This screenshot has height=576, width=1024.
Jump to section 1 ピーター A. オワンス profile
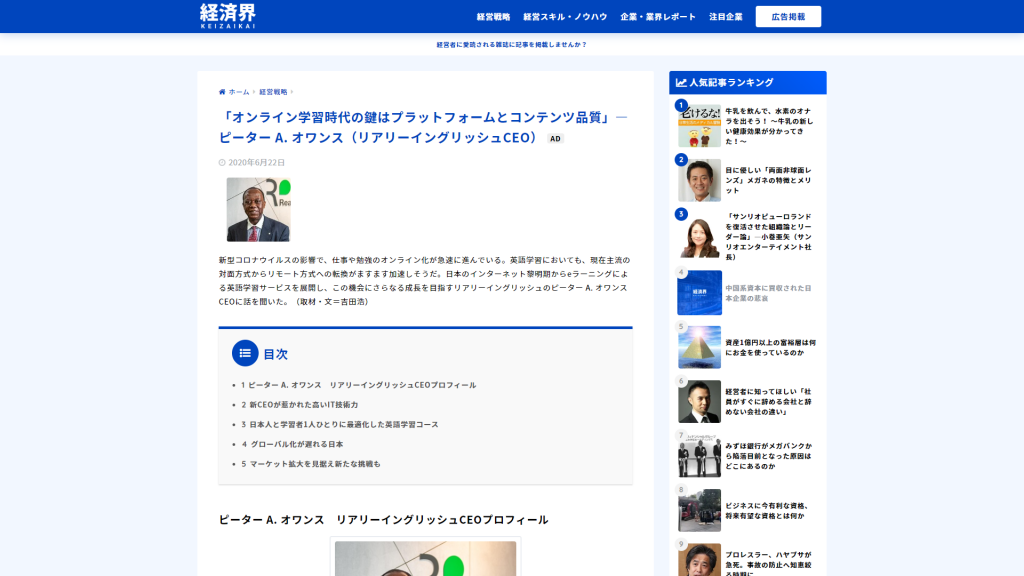pyautogui.click(x=359, y=385)
